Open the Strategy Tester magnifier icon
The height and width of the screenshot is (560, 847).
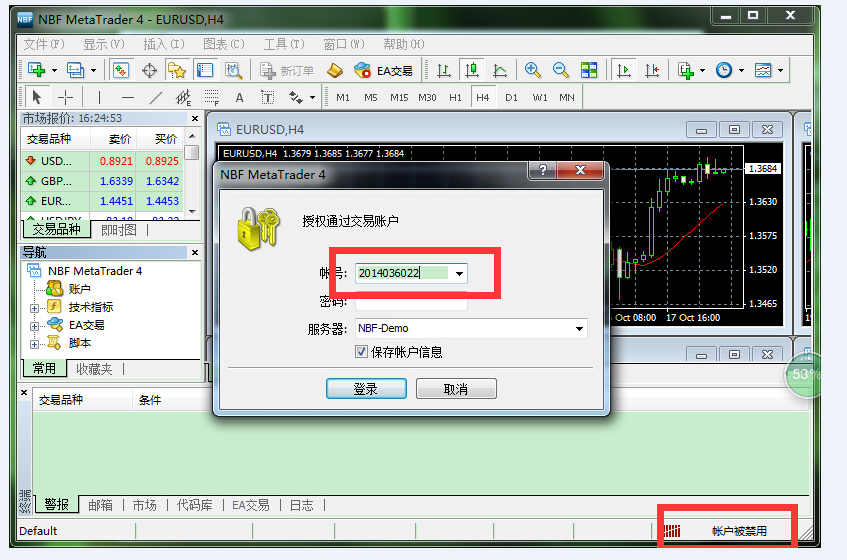(233, 70)
